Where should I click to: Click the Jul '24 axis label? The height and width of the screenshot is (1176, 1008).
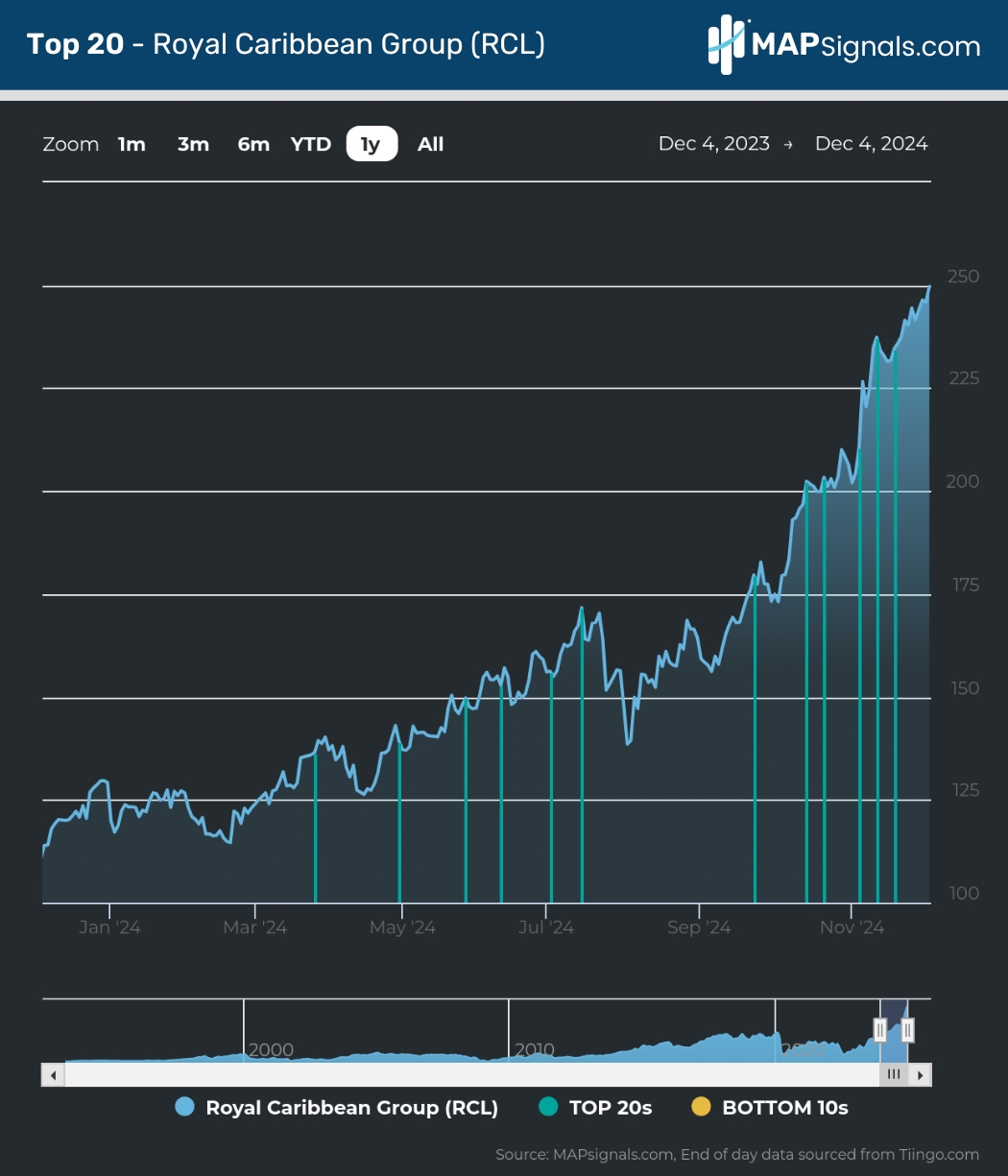[546, 927]
